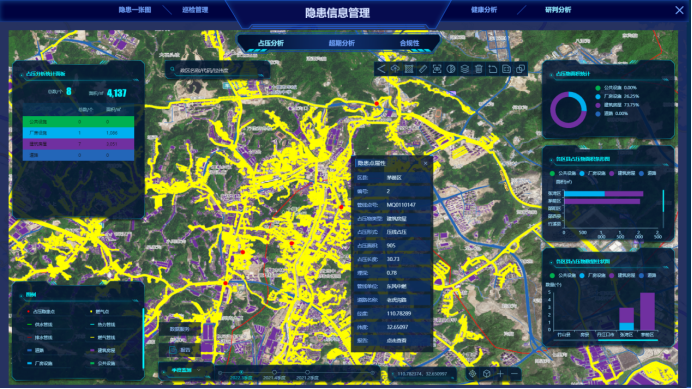Toggle 厂房设施 legend in count statistics chart

(x=592, y=276)
